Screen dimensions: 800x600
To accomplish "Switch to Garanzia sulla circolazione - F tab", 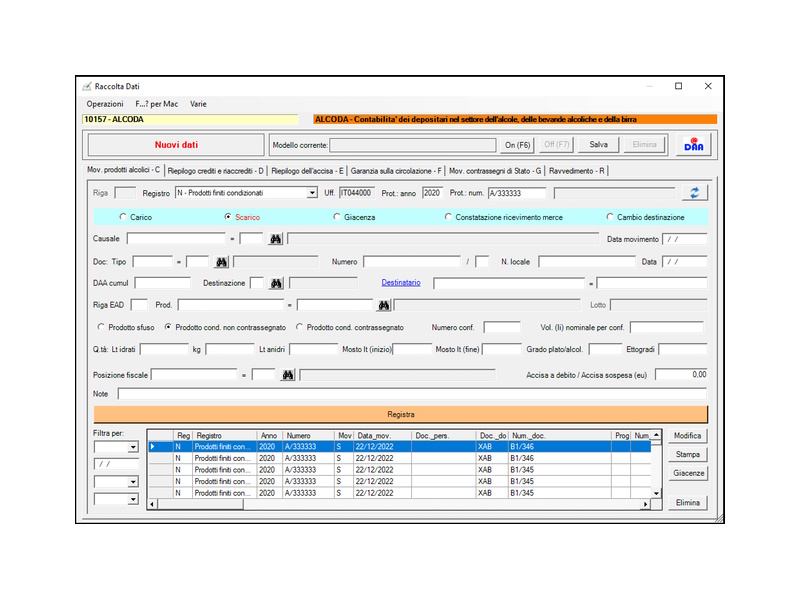I will click(x=396, y=171).
